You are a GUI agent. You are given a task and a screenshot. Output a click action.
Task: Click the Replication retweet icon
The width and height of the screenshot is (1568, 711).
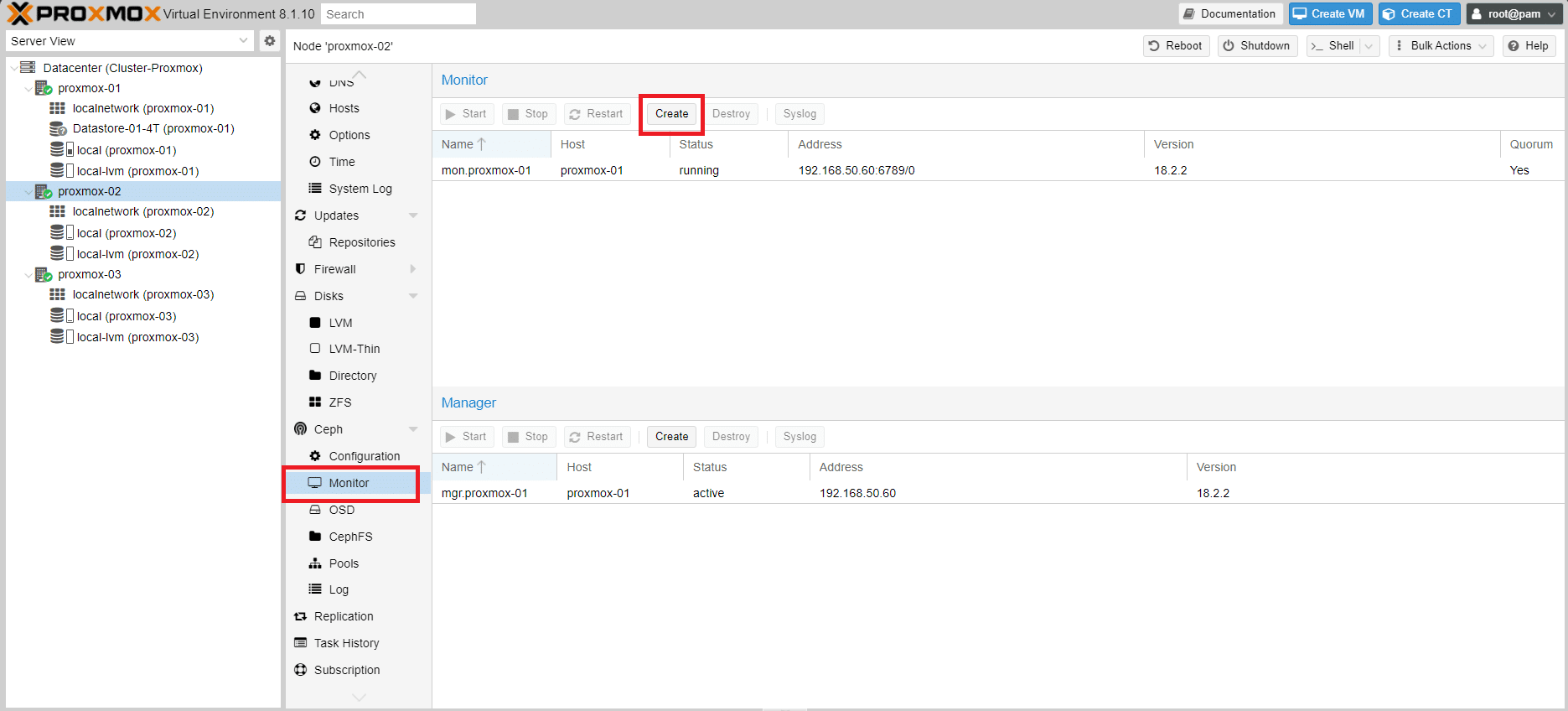300,616
